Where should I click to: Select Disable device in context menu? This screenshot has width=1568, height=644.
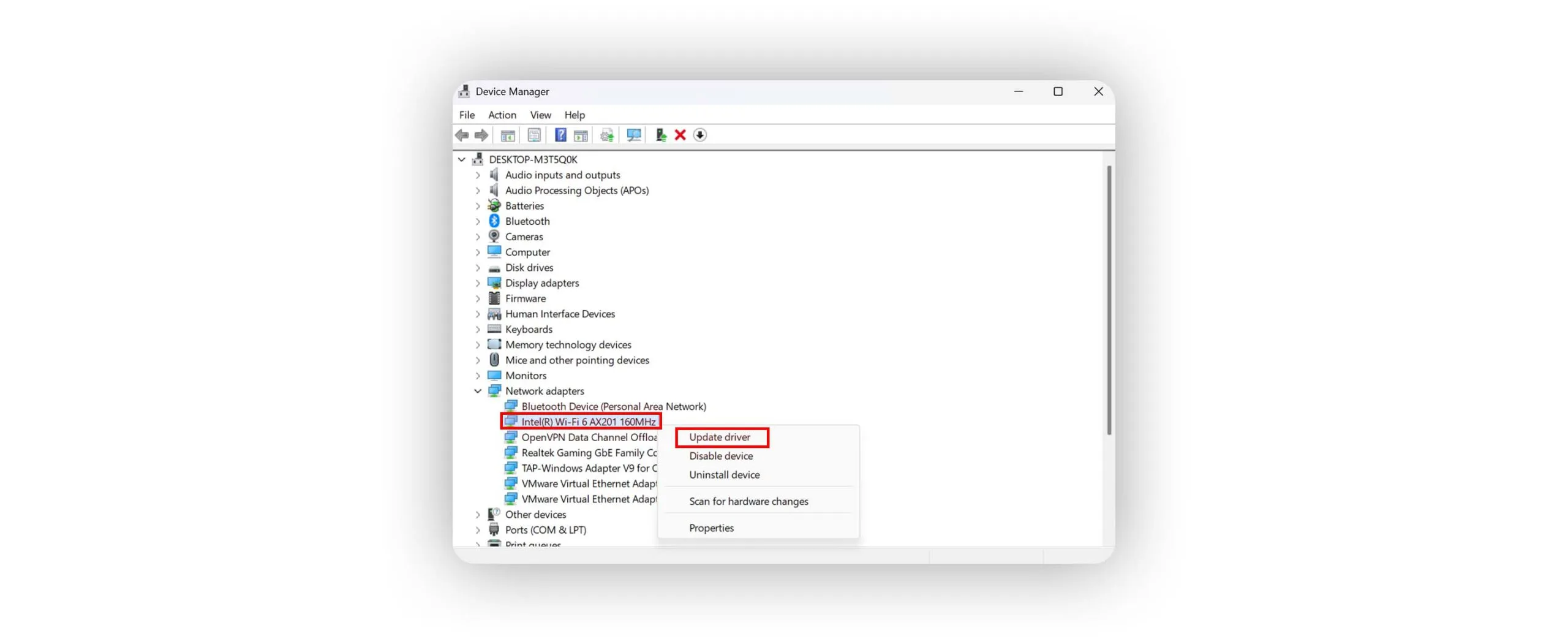pos(721,456)
